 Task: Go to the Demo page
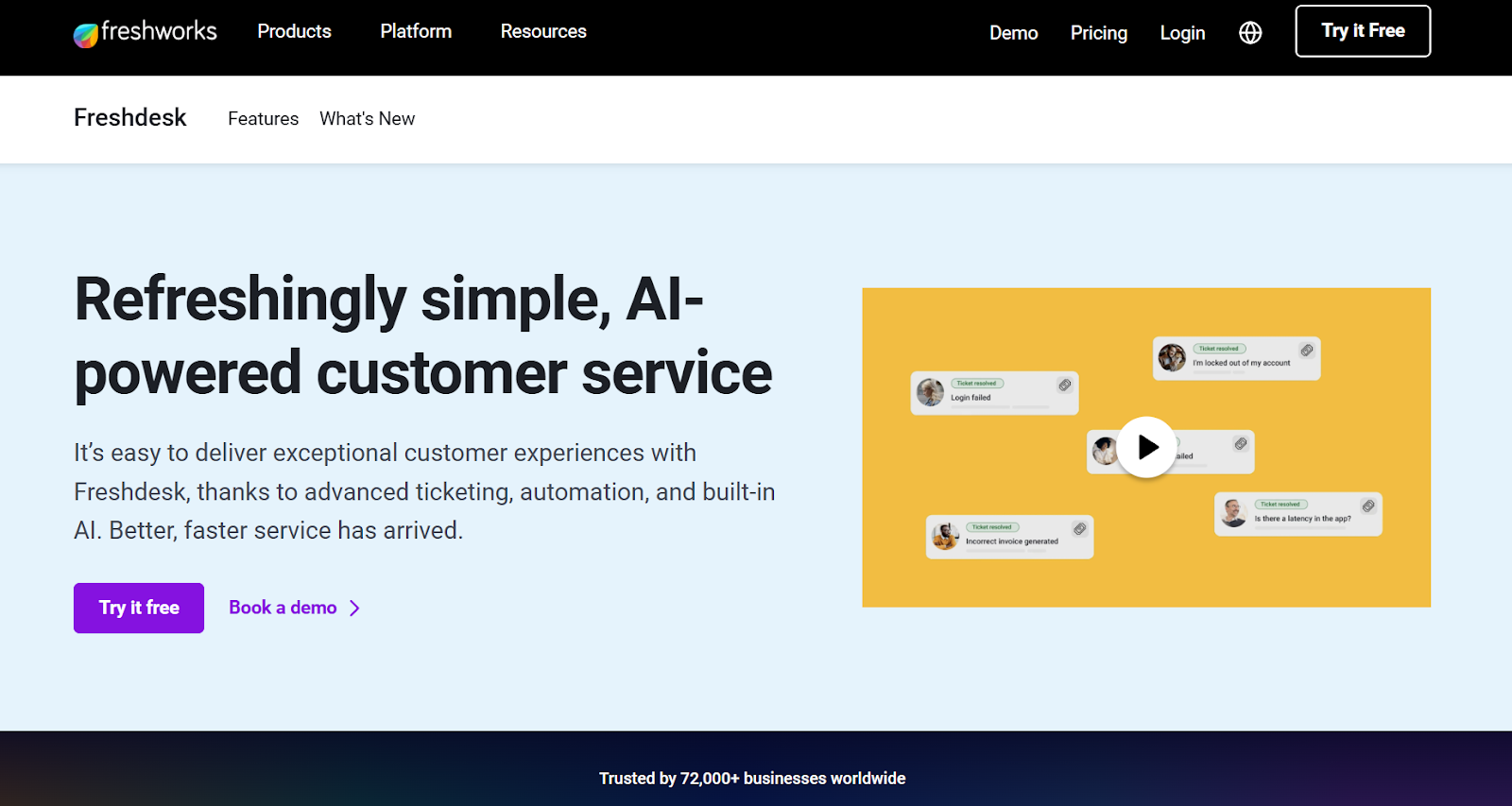click(x=1013, y=33)
